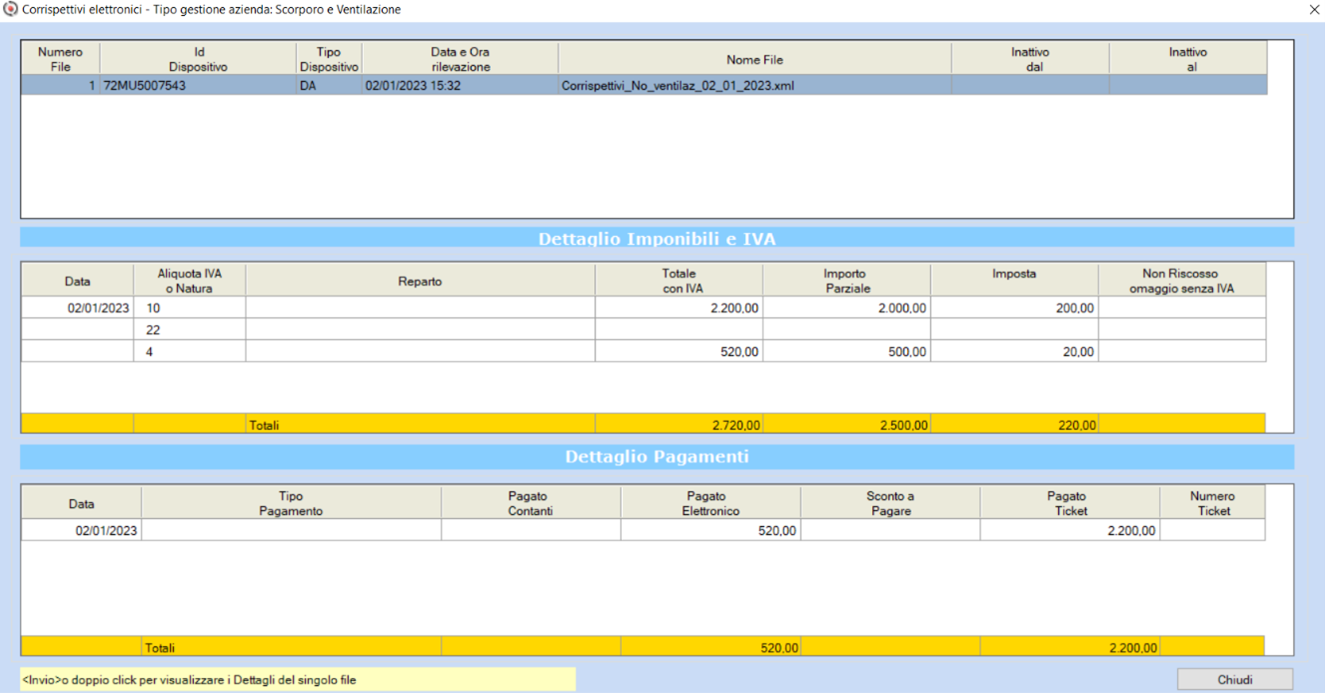Select the file row with device 72MU5007543
The image size is (1325, 693).
644,86
